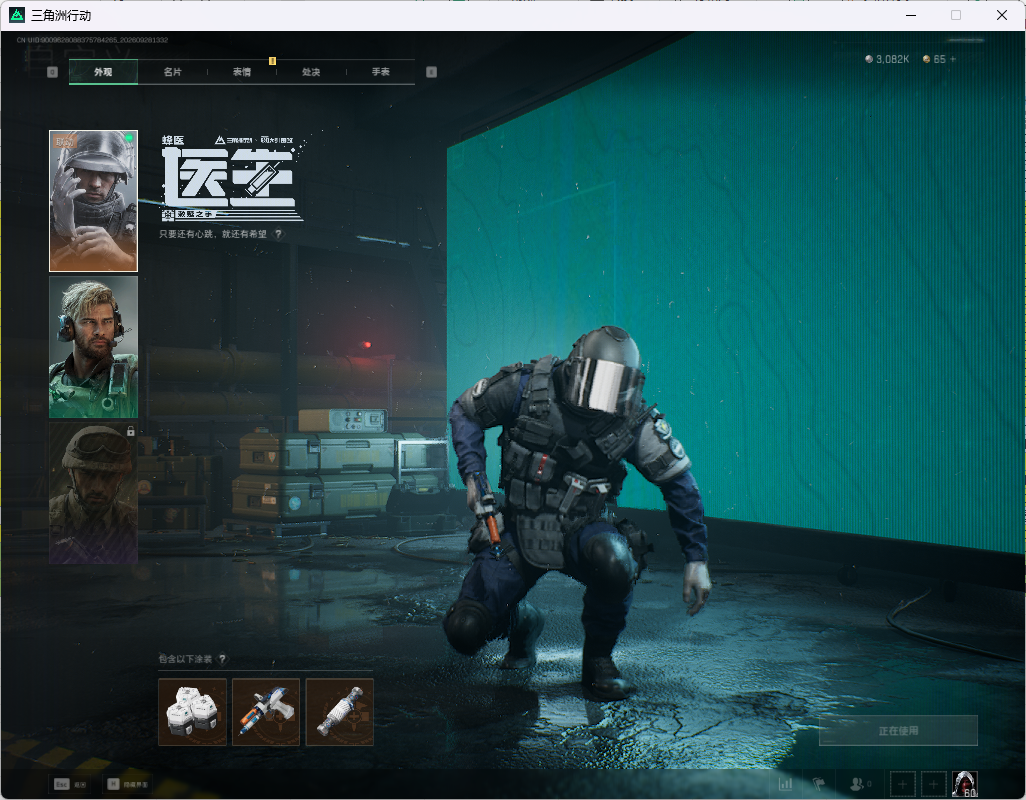Viewport: 1026px width, 800px height.
Task: Select the blond bearded operator skin
Action: [94, 347]
